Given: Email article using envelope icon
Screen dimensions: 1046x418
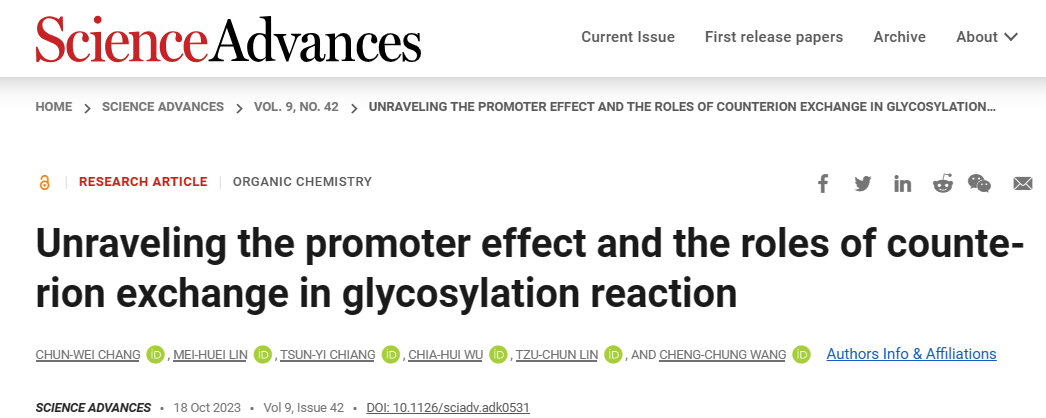Looking at the screenshot, I should pos(1023,183).
